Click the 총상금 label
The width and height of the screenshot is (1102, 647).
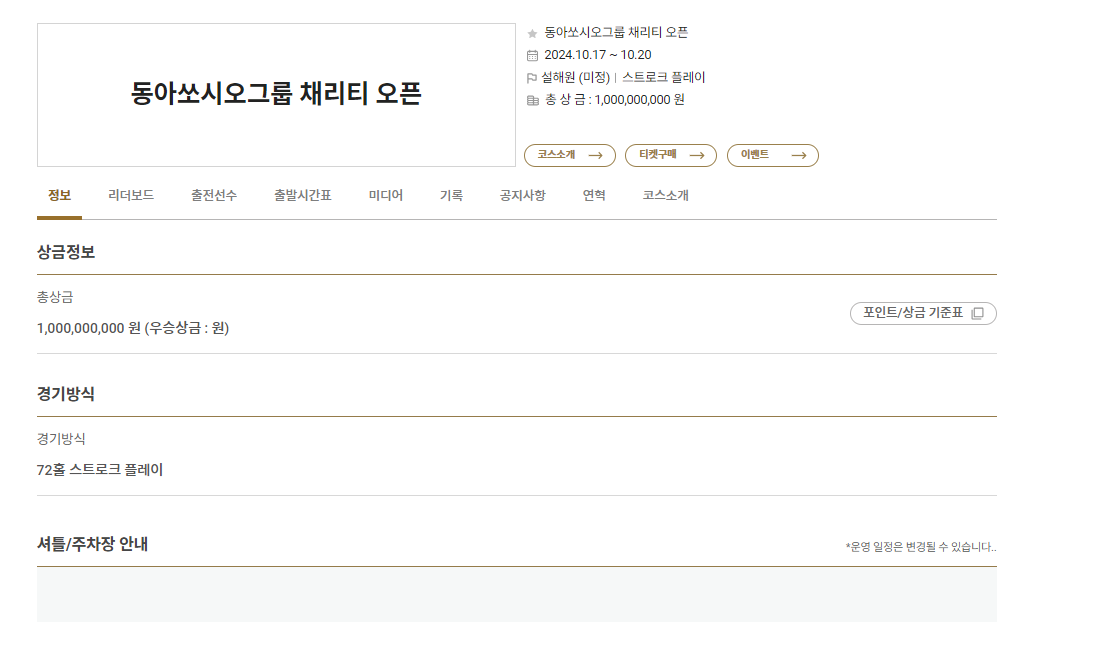pyautogui.click(x=55, y=297)
